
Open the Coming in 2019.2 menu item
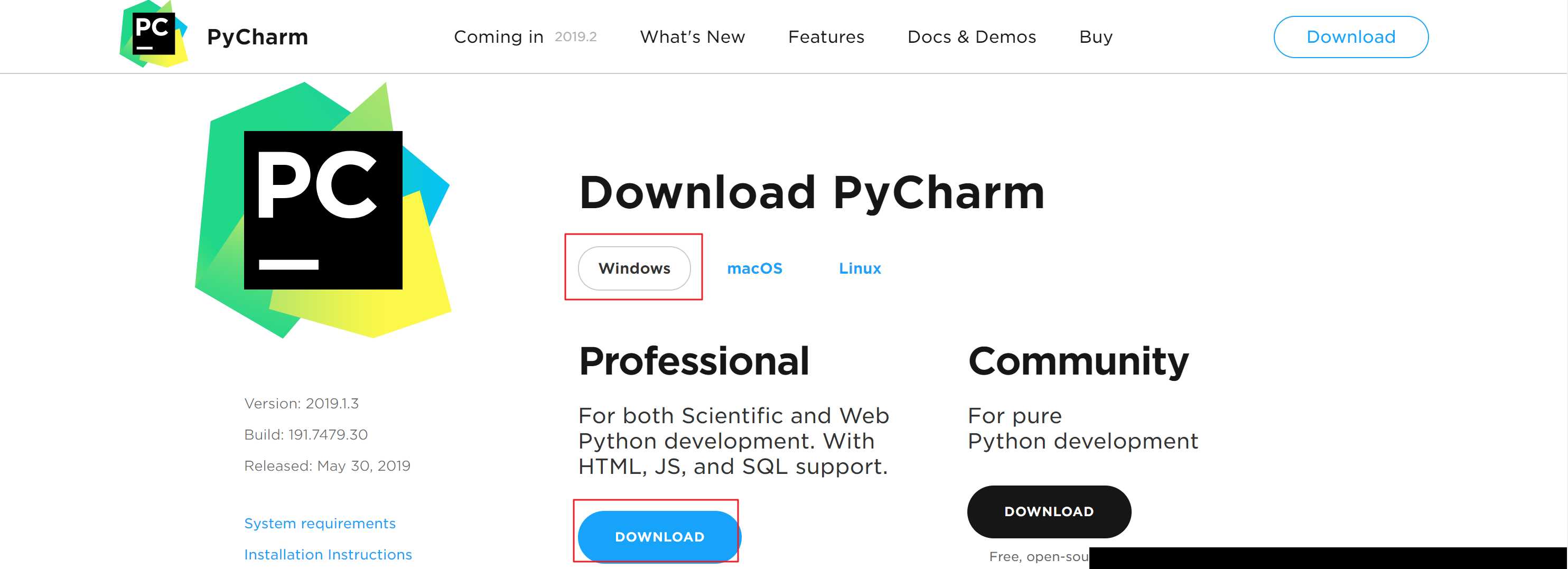(x=525, y=37)
